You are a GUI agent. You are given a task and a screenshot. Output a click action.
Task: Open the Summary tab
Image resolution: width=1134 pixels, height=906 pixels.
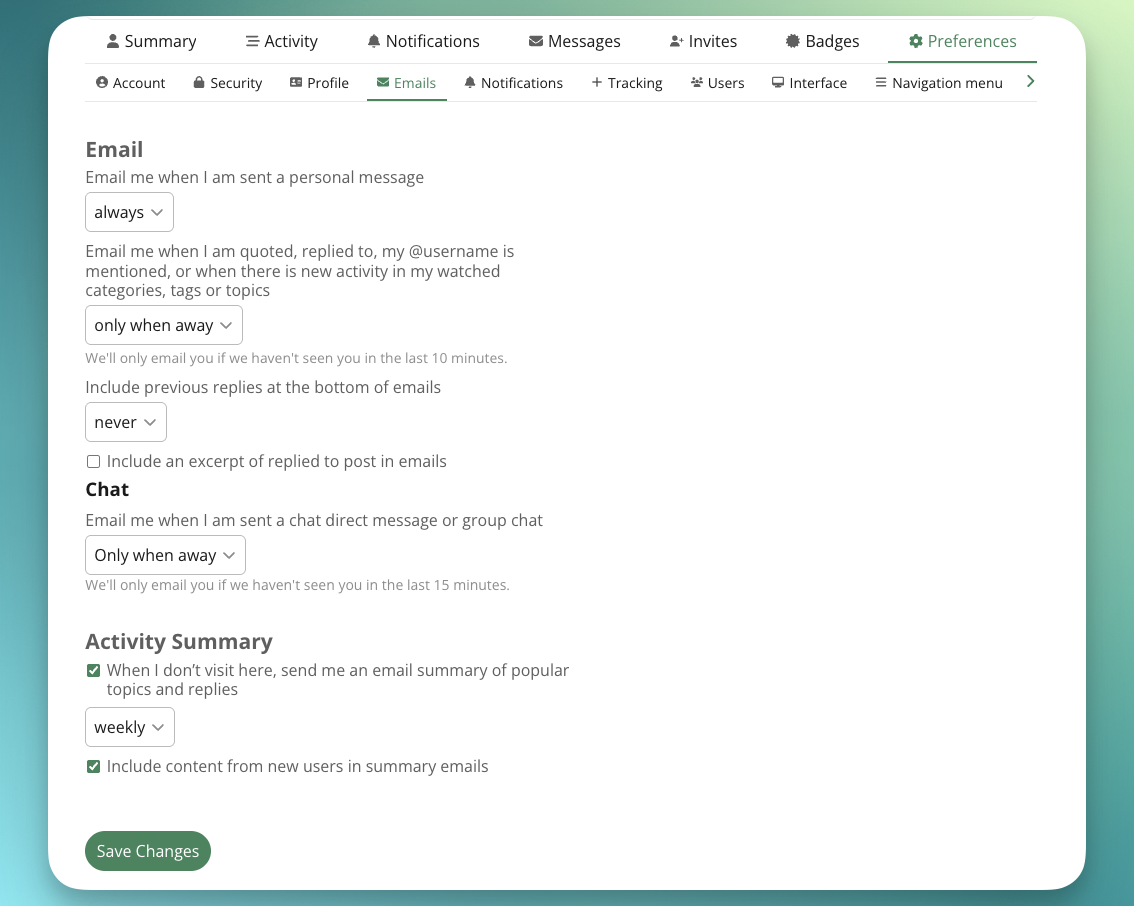pos(151,41)
